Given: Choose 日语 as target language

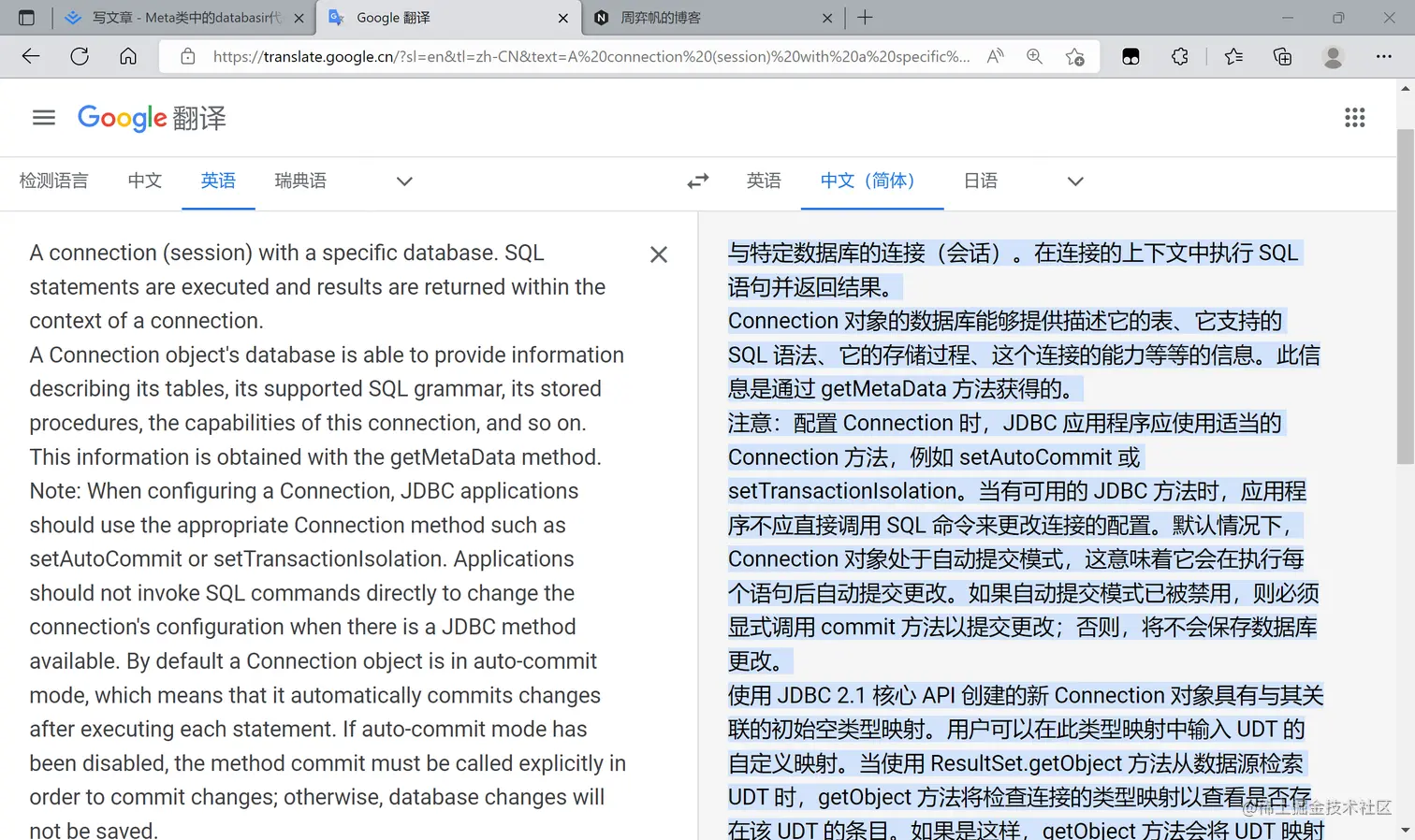Looking at the screenshot, I should (x=981, y=181).
